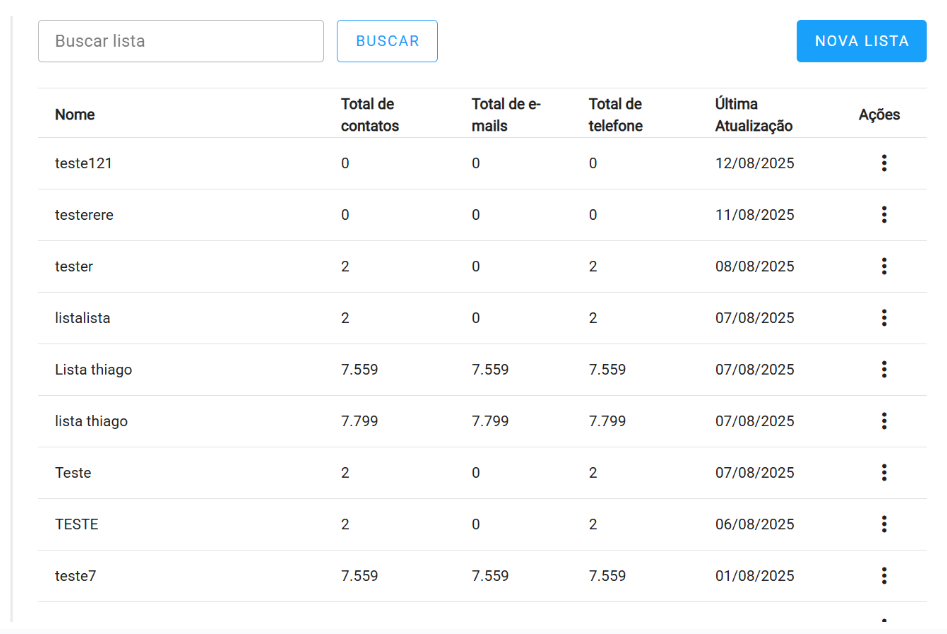Select the teste121 list name

83,163
